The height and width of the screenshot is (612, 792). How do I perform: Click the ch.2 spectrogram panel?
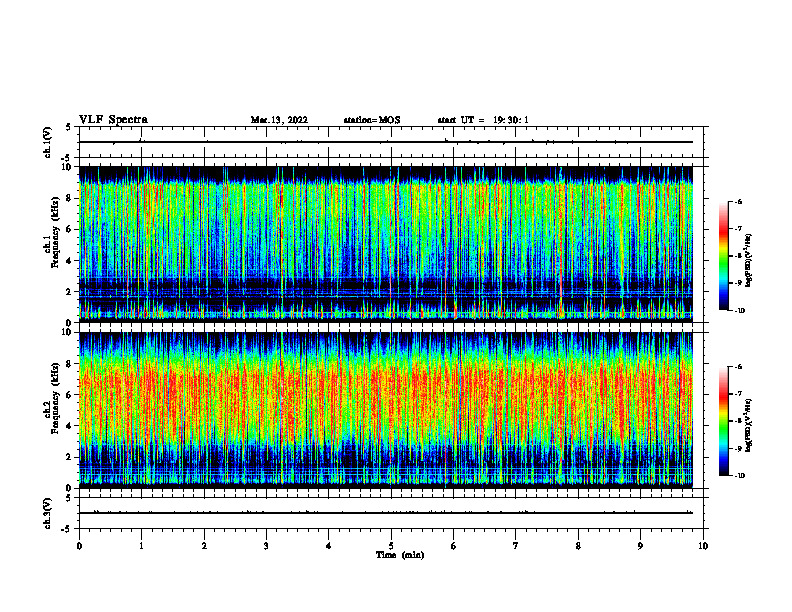tap(386, 410)
